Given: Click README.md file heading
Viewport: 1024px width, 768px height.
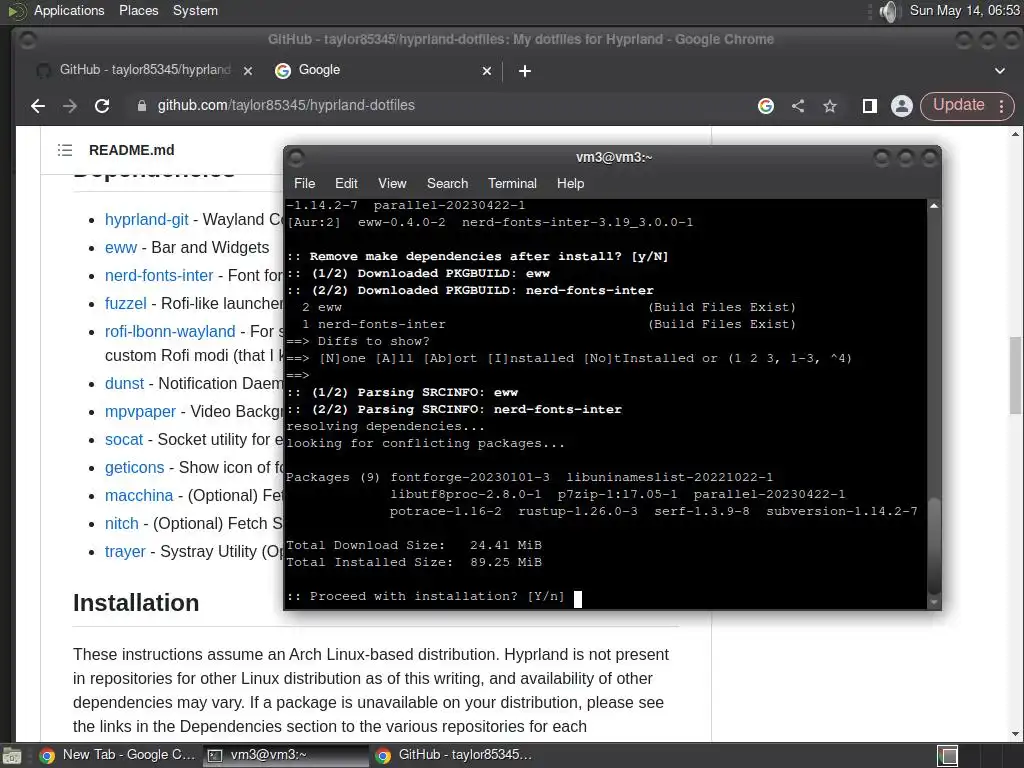Looking at the screenshot, I should coord(131,150).
